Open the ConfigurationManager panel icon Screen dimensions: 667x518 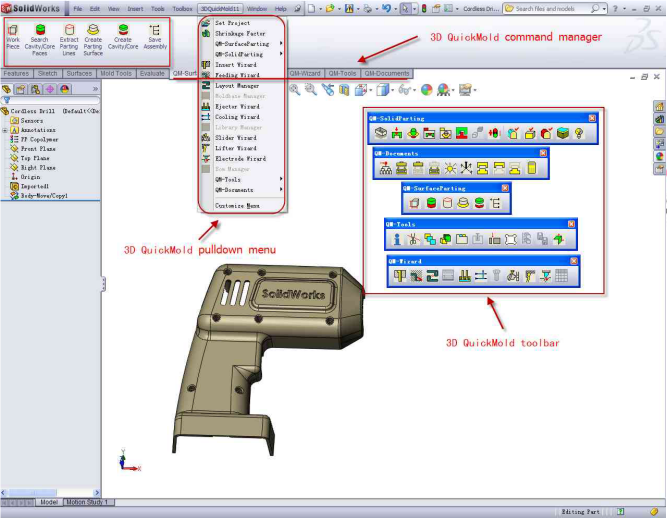pos(35,89)
